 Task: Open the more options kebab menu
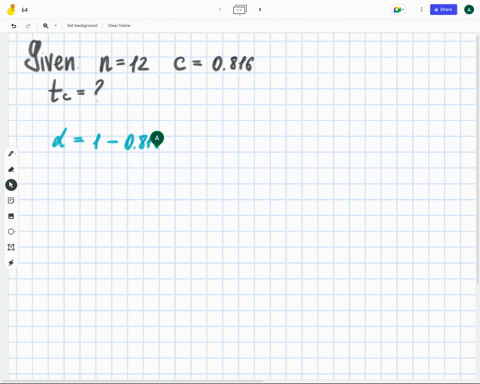(x=421, y=10)
